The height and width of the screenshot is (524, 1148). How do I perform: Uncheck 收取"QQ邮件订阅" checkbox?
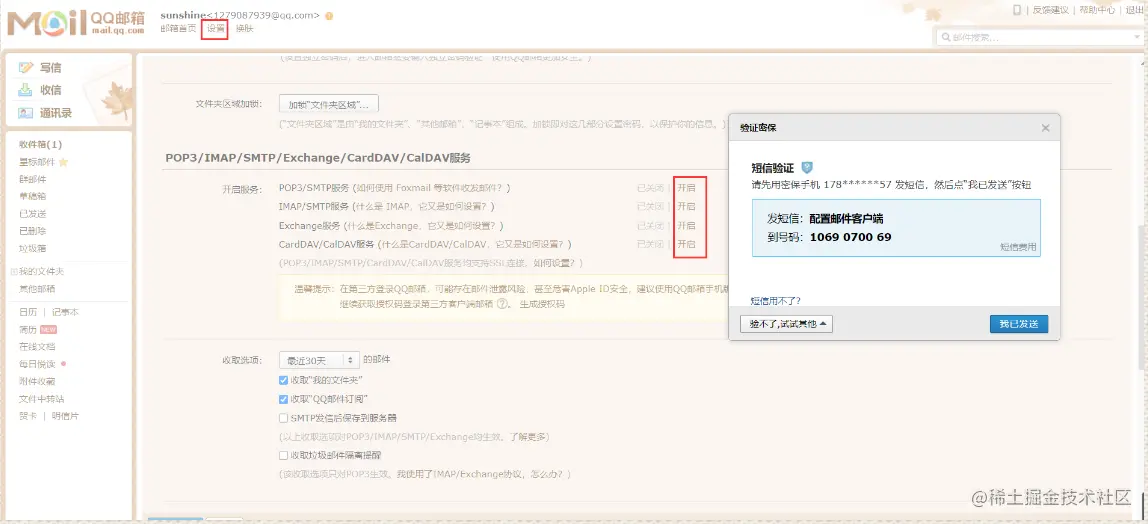pyautogui.click(x=283, y=399)
